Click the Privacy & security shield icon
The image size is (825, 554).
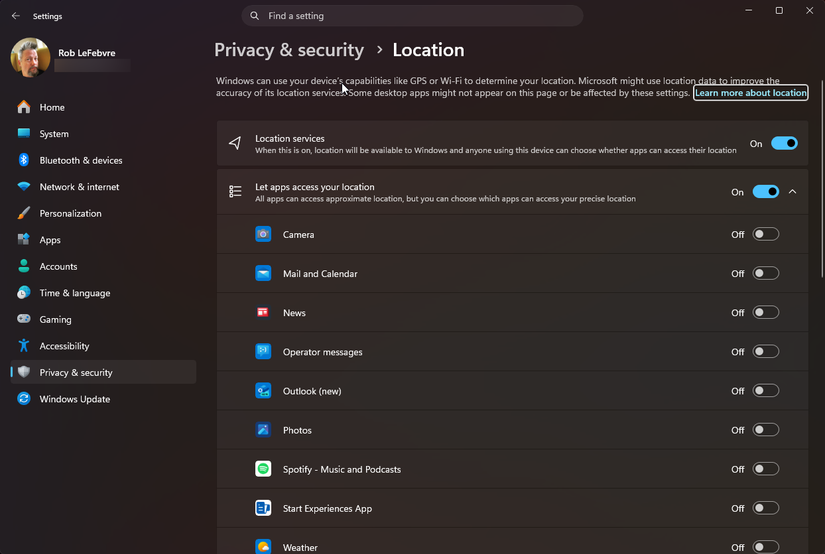(24, 372)
